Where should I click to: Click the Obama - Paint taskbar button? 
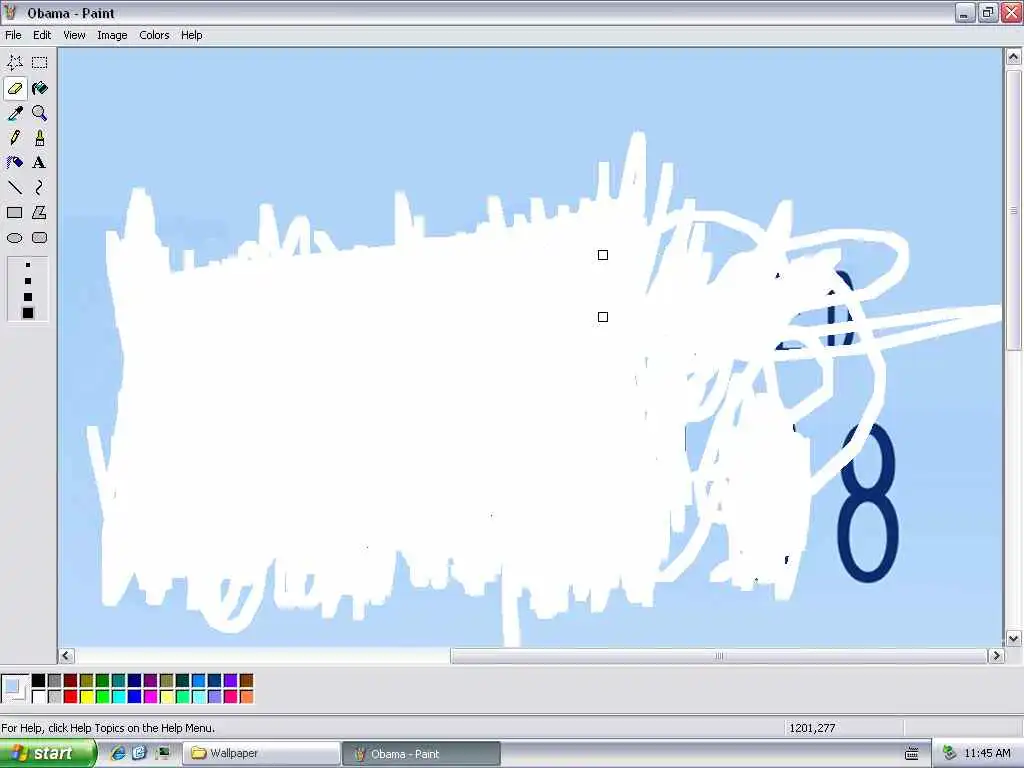point(421,754)
